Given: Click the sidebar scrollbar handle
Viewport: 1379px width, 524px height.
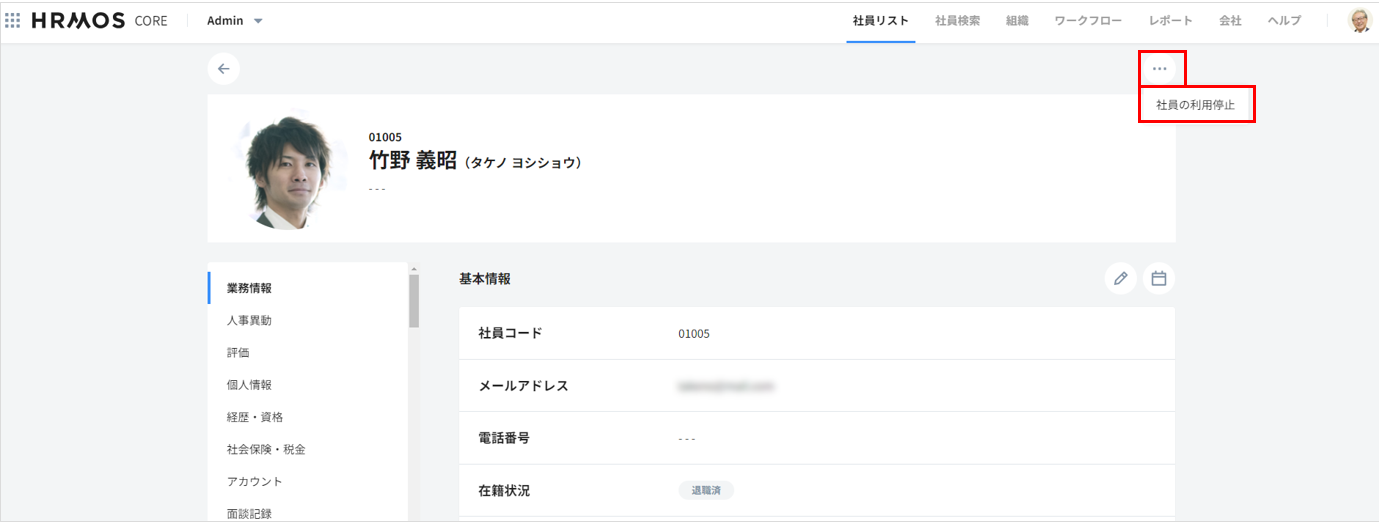Looking at the screenshot, I should pos(414,300).
